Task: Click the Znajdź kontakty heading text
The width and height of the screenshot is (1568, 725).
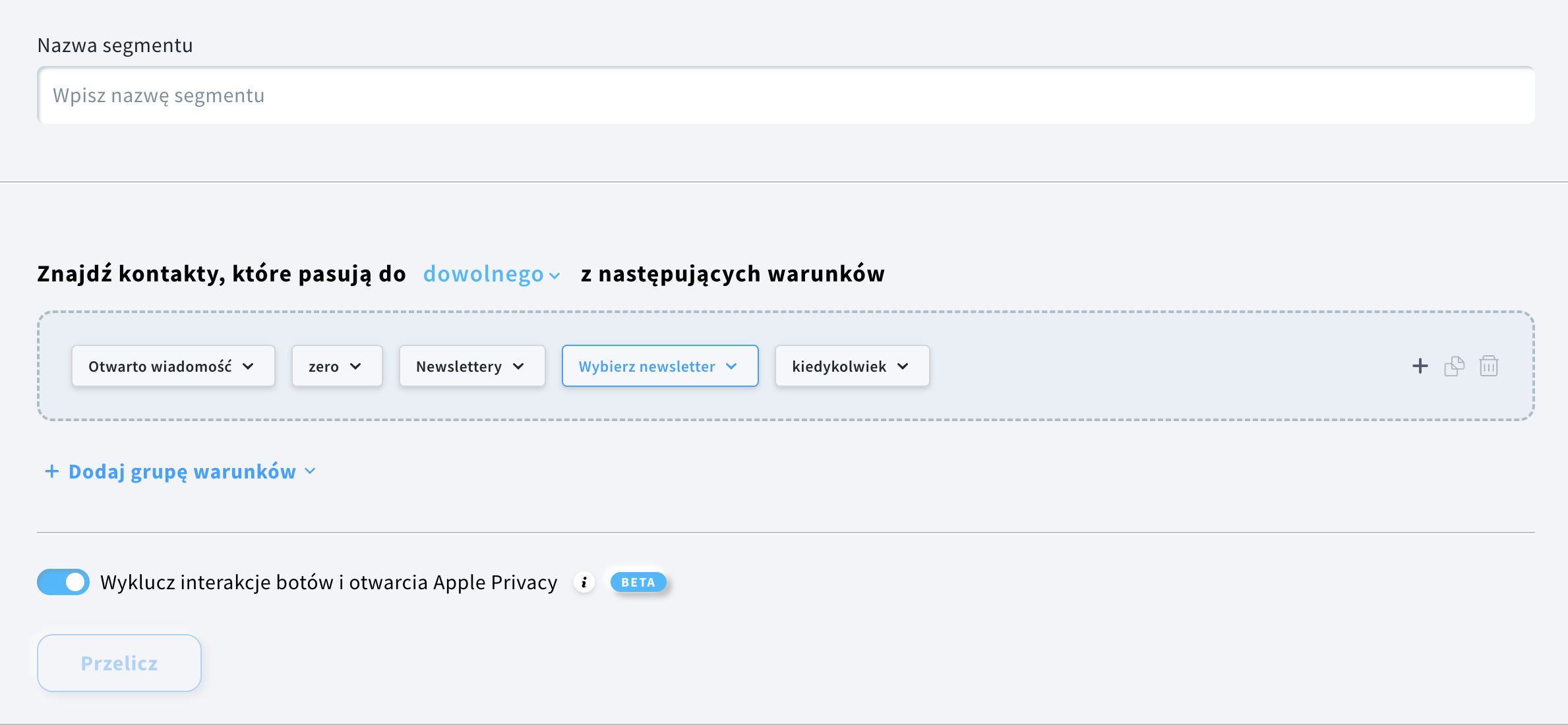Action: tap(221, 273)
